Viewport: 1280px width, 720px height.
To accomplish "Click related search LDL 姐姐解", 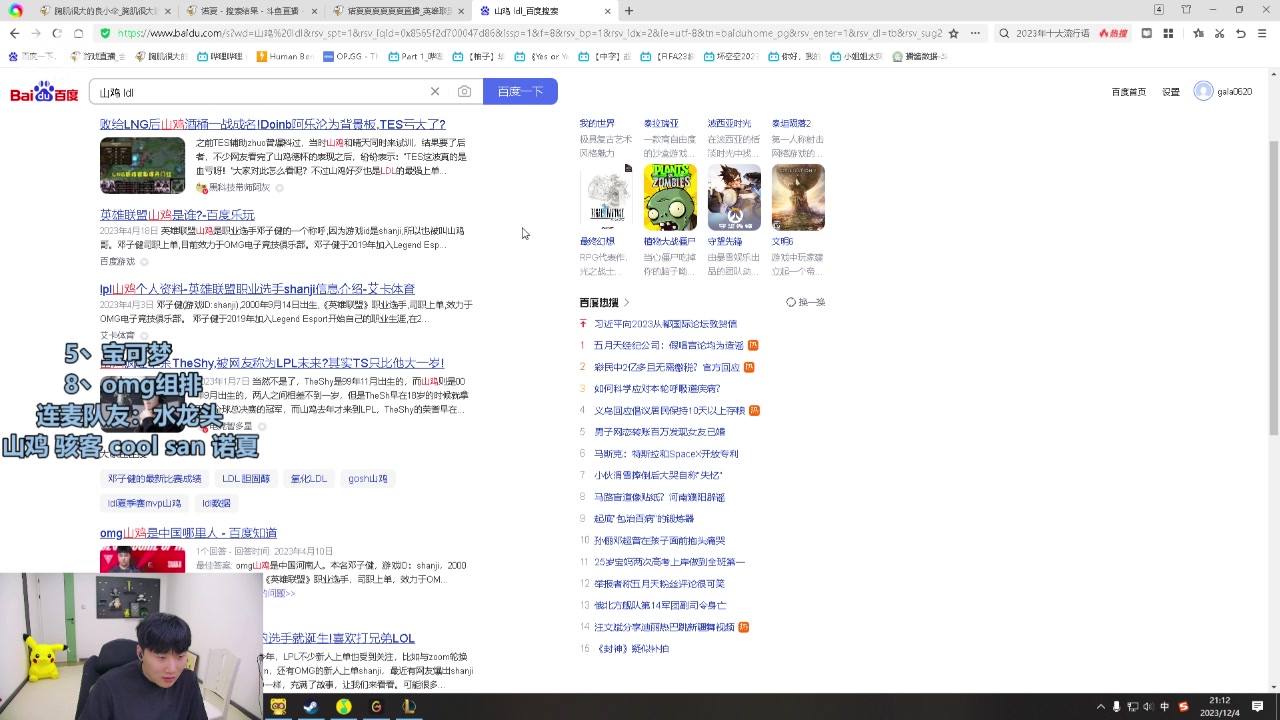I will (x=246, y=479).
